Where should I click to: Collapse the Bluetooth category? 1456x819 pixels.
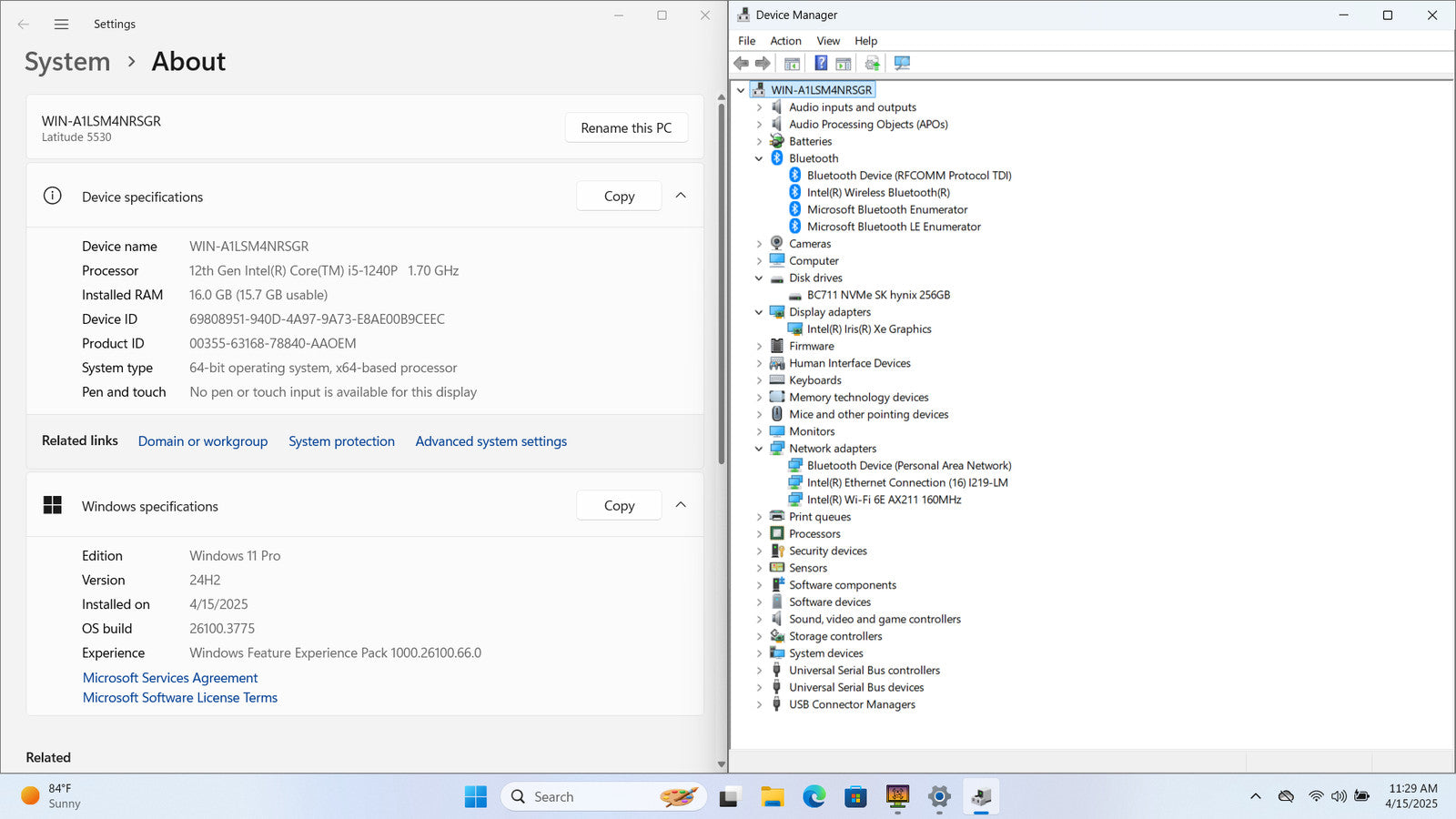[759, 158]
